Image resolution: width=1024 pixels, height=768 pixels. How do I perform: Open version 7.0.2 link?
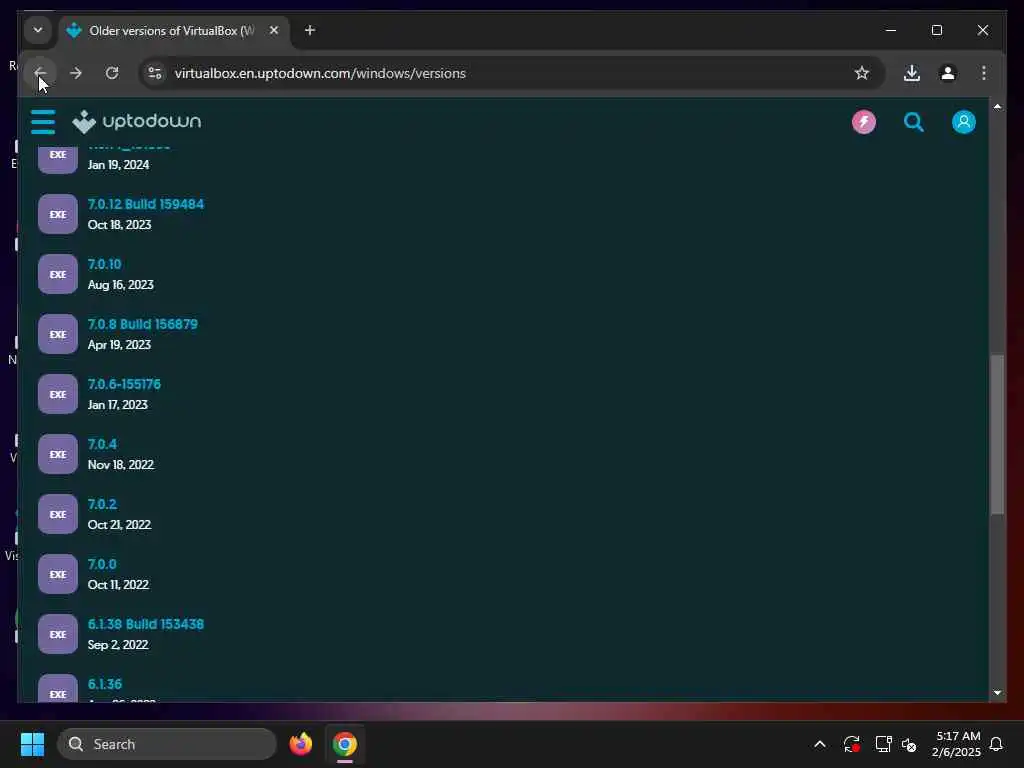pyautogui.click(x=102, y=505)
